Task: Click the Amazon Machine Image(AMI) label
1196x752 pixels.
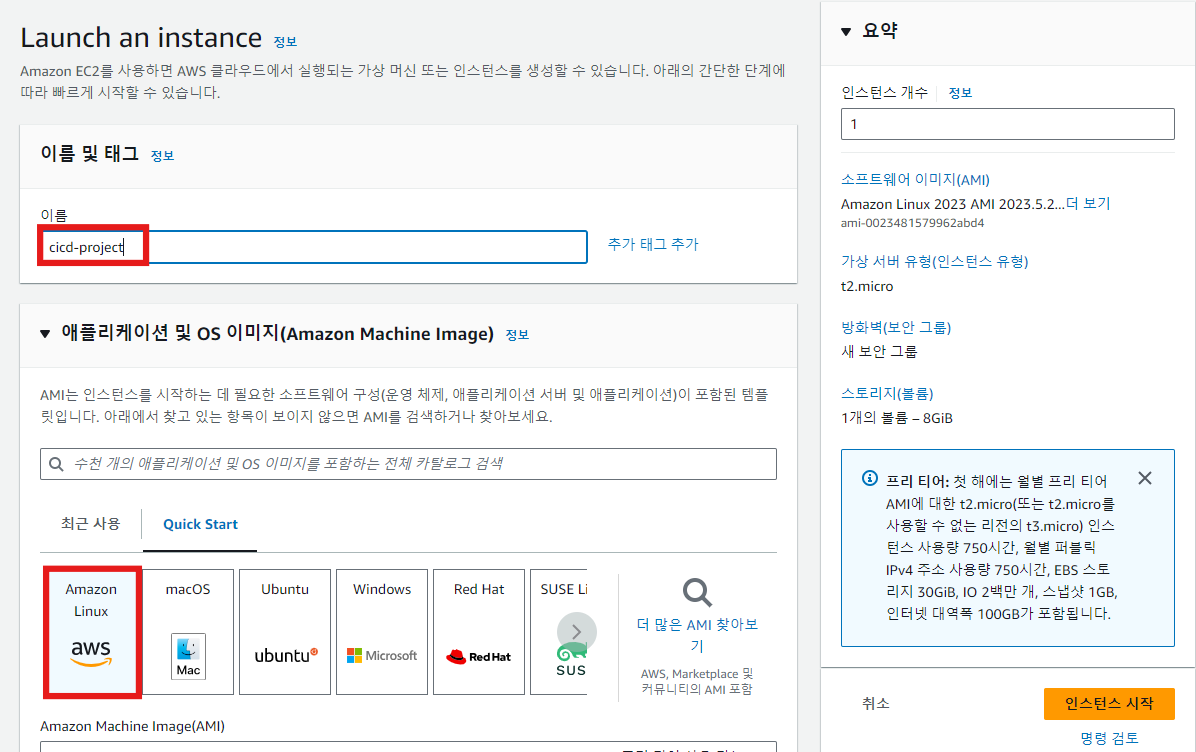Action: coord(132,727)
